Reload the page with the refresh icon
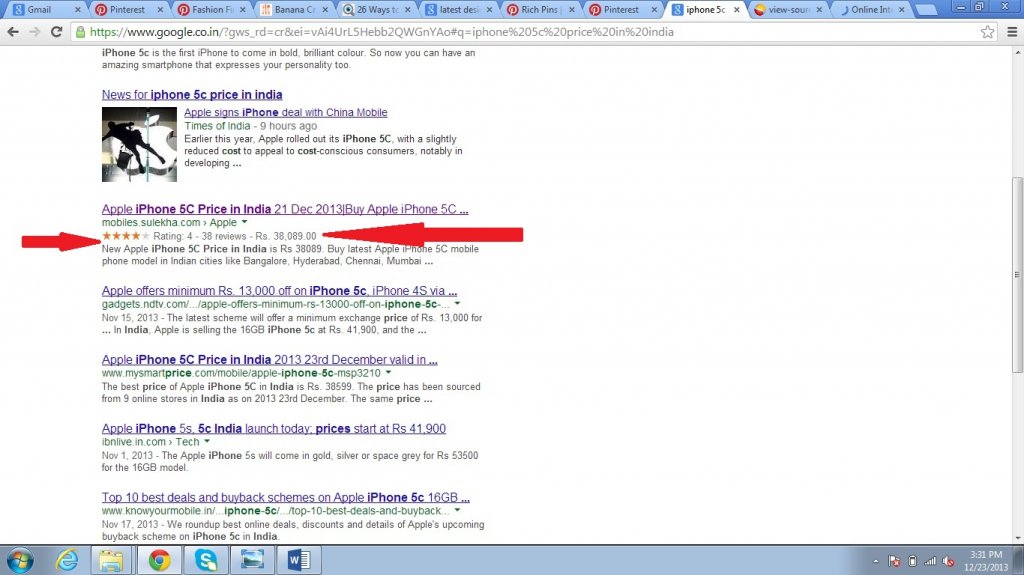1024x575 pixels. [57, 31]
